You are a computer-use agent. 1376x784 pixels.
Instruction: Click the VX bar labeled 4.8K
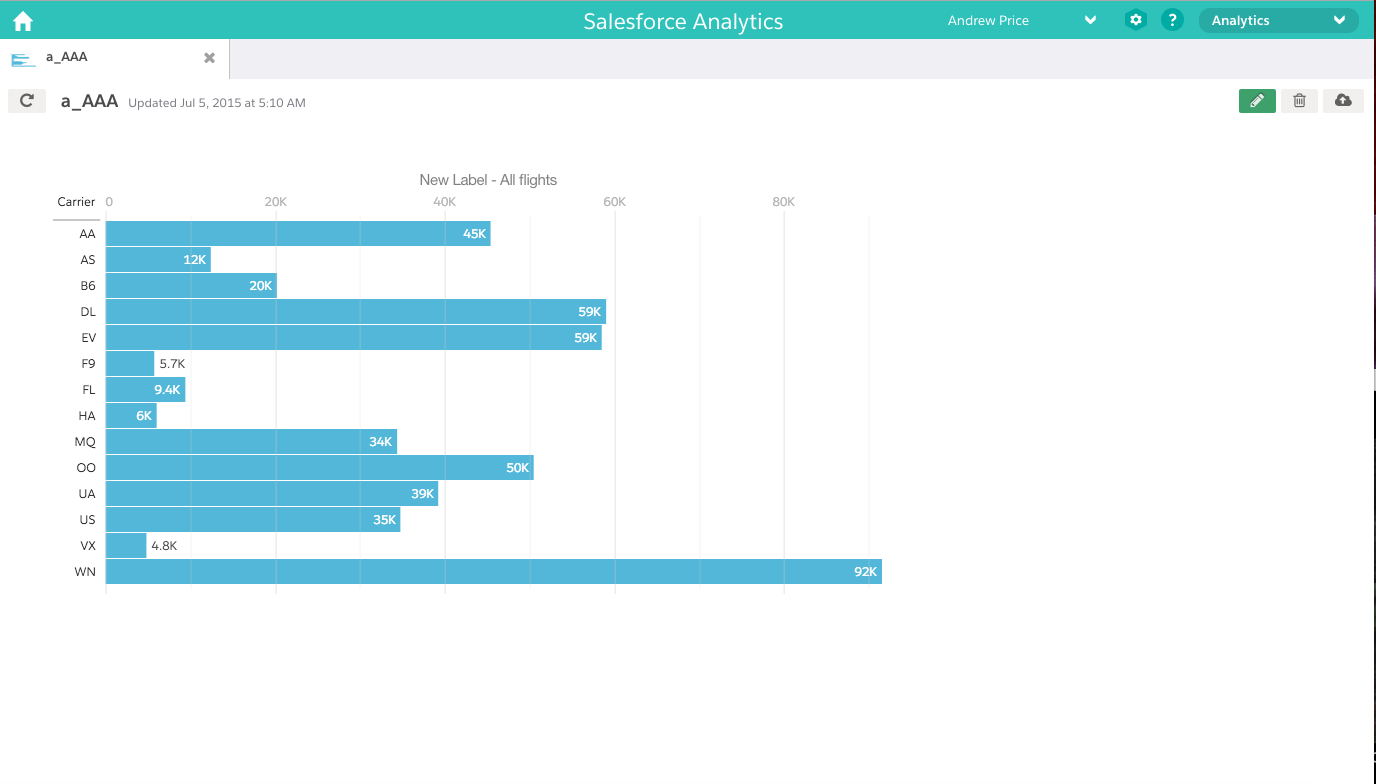[126, 545]
